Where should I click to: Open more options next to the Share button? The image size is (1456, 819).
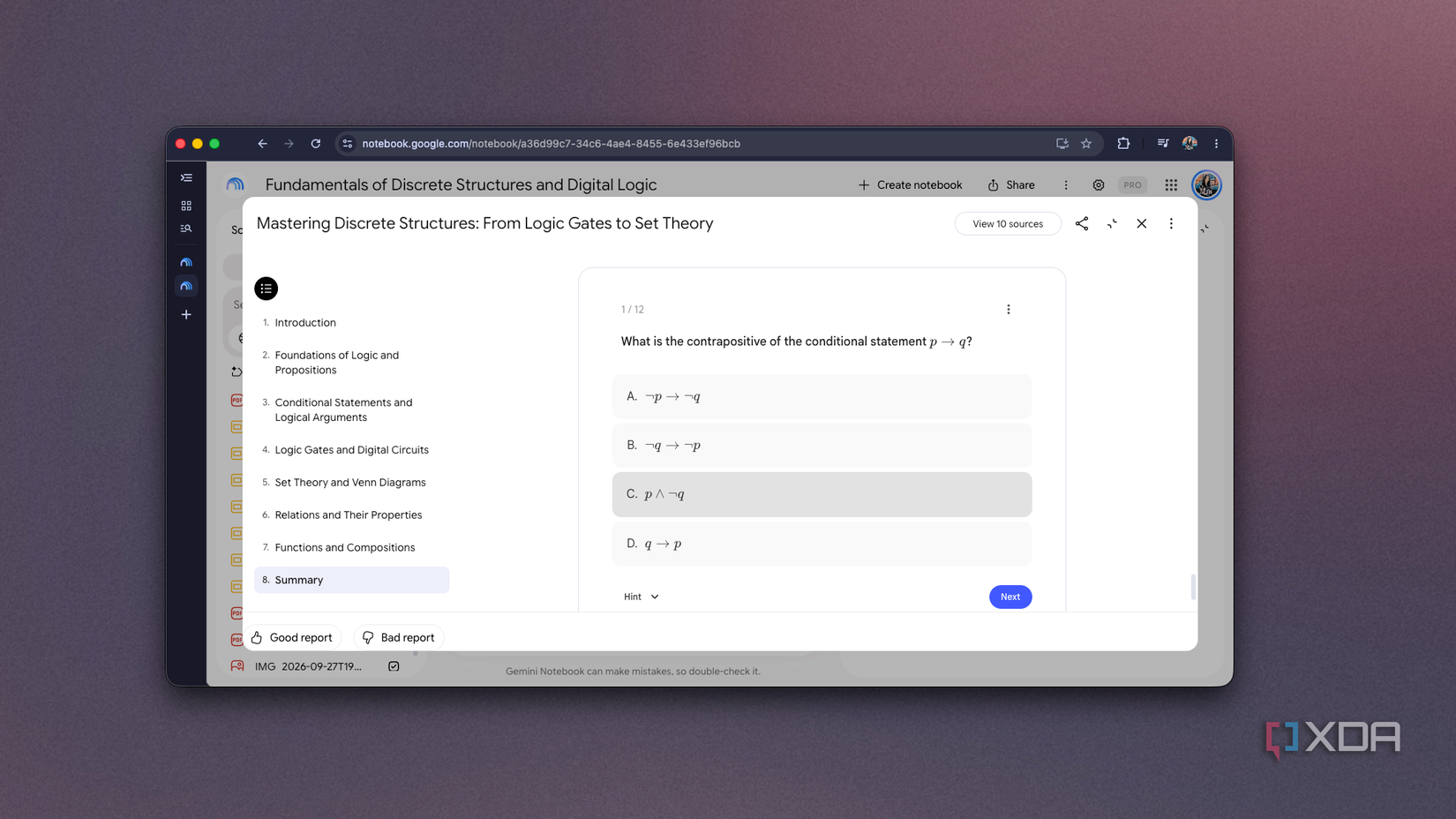click(1066, 185)
